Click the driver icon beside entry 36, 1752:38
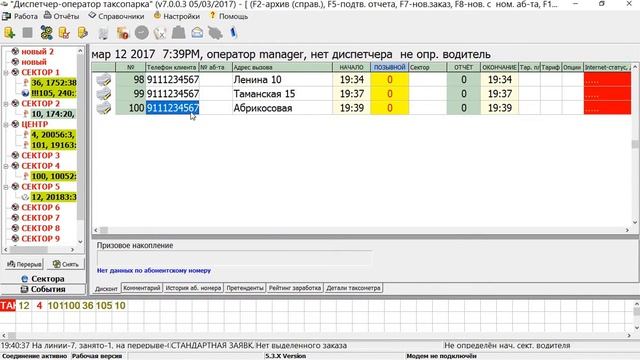Image resolution: width=640 pixels, height=360 pixels. tap(26, 82)
